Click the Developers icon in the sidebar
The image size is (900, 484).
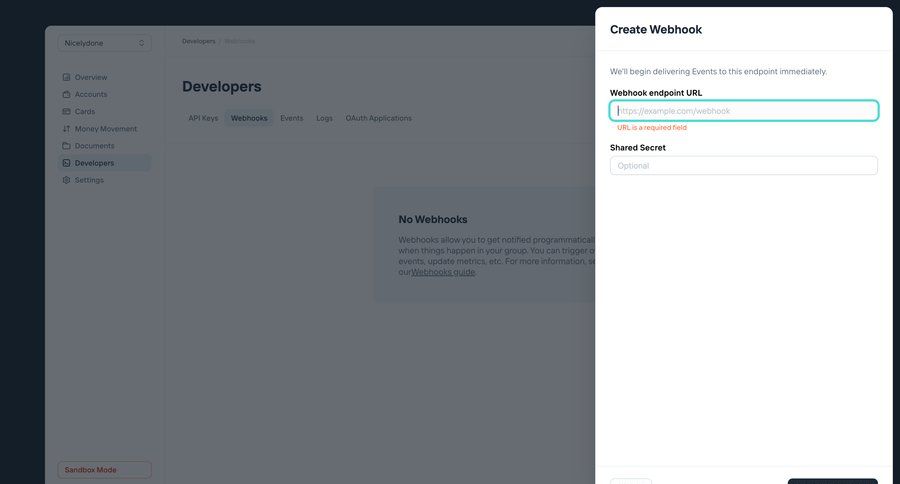point(67,163)
